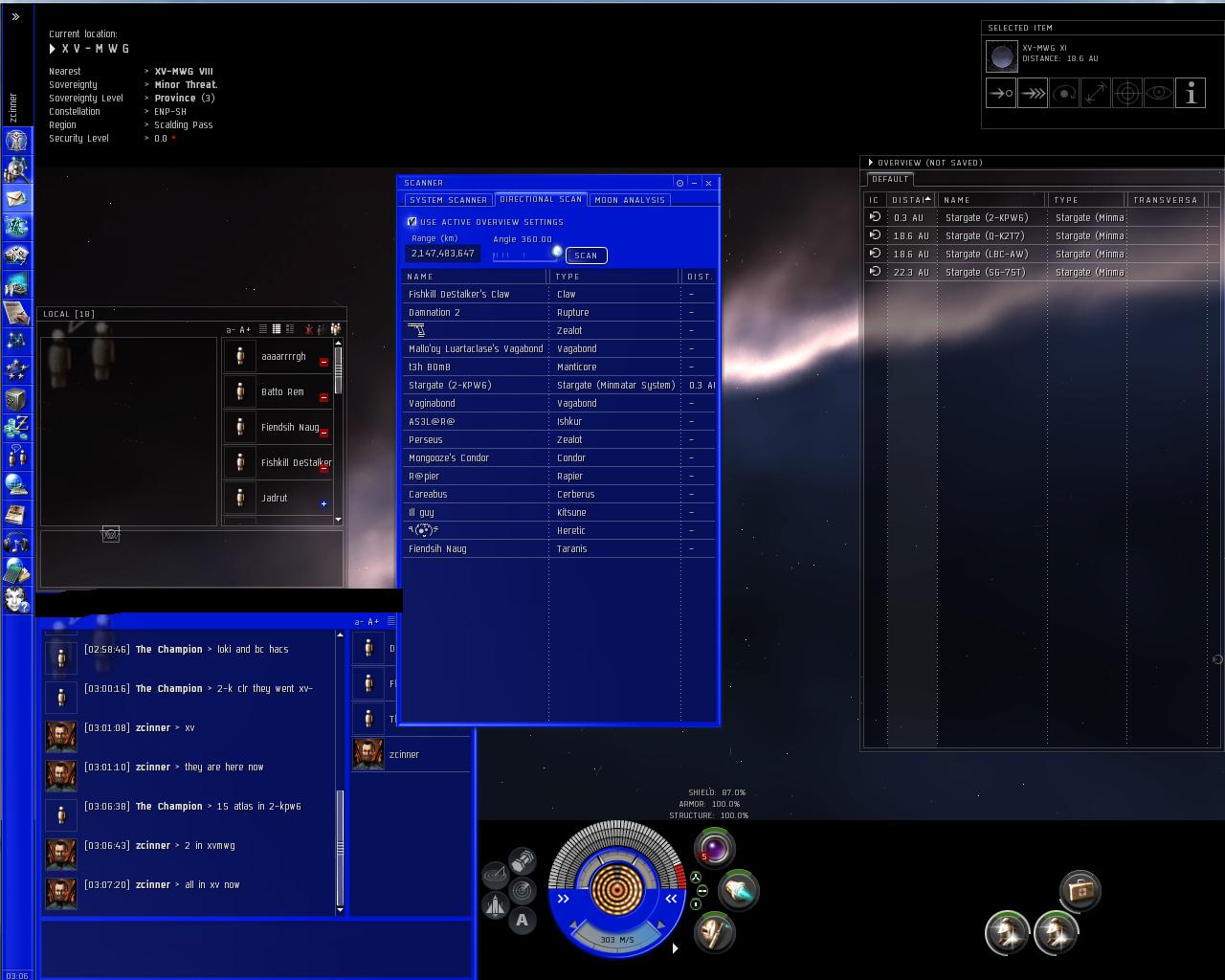Click Approach icon in Selected Item
The image size is (1225, 980).
pos(1001,93)
